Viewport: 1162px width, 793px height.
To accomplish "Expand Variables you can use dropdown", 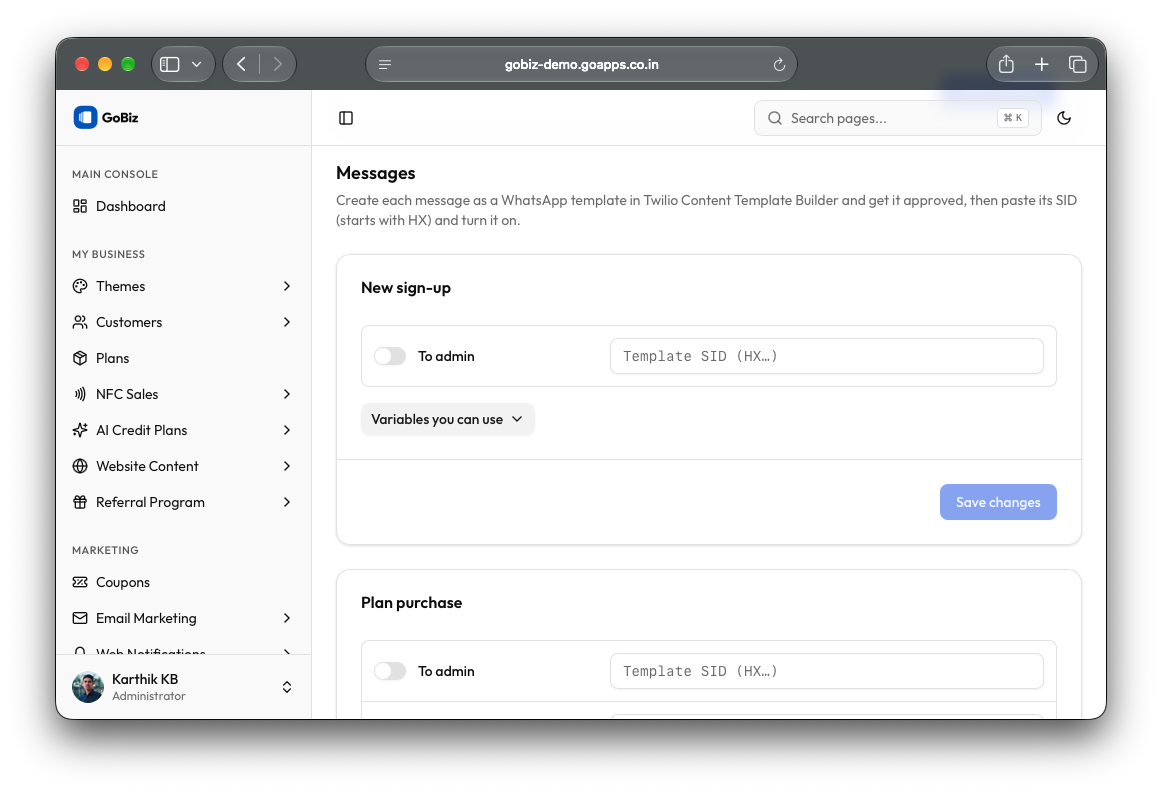I will 448,419.
